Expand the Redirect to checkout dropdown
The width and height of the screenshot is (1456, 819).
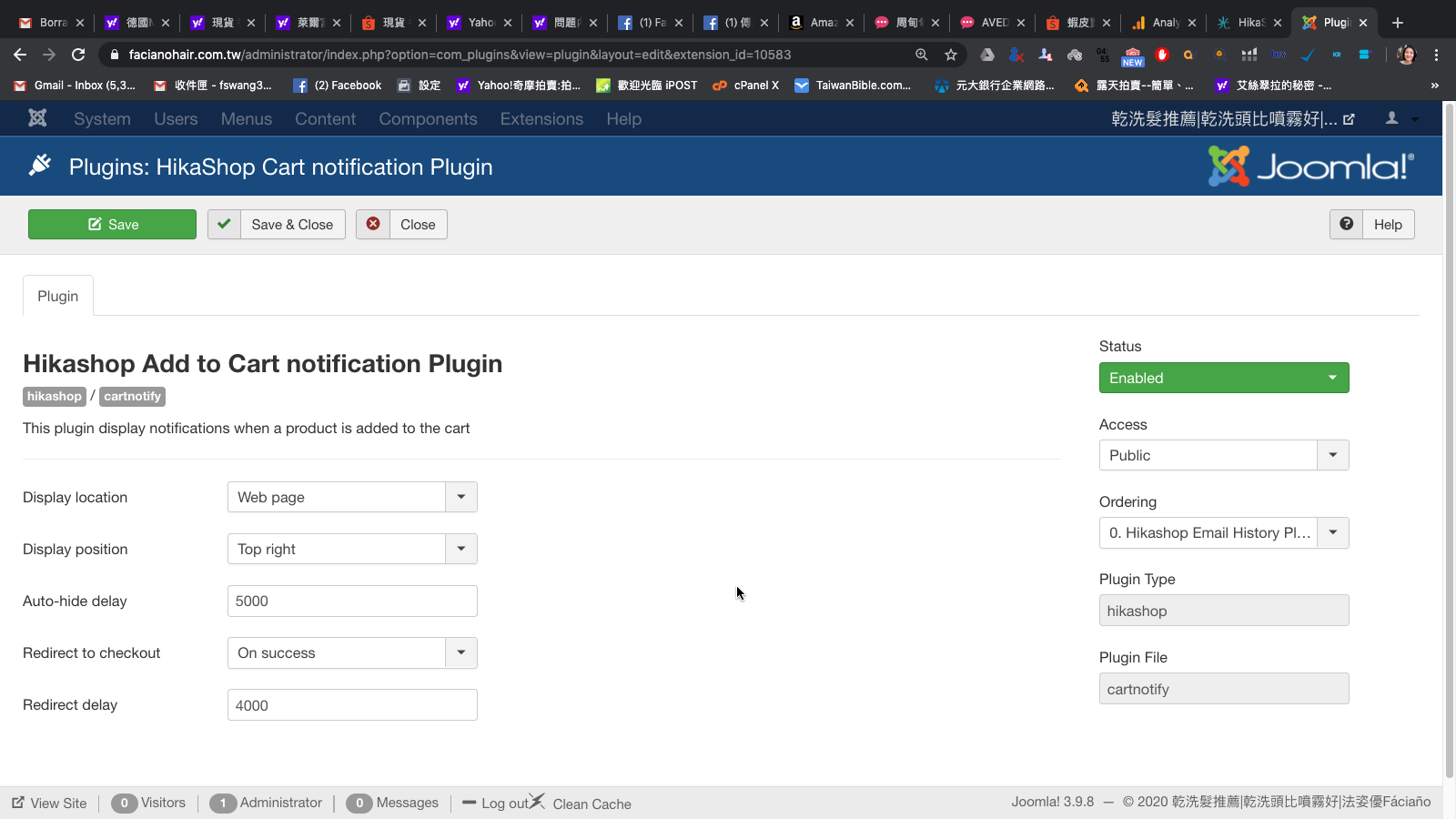click(352, 652)
